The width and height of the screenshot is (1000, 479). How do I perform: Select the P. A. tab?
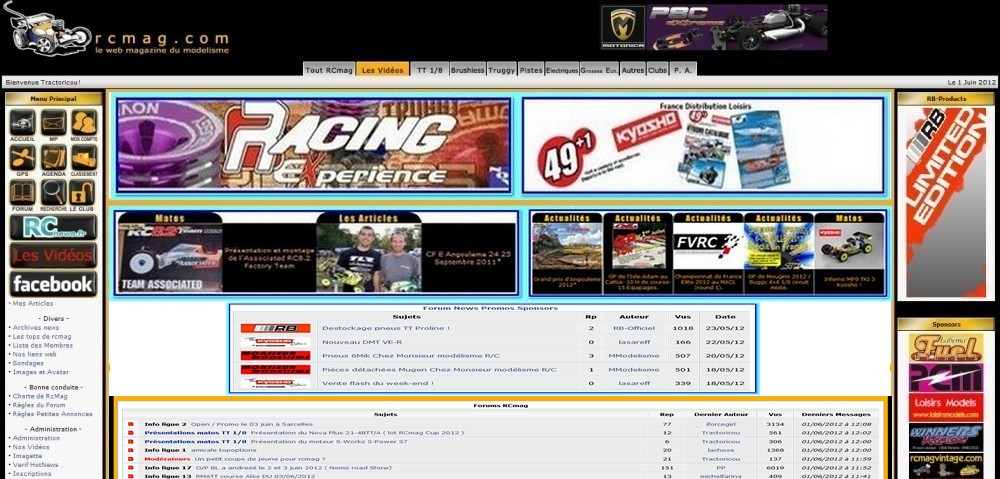[682, 70]
